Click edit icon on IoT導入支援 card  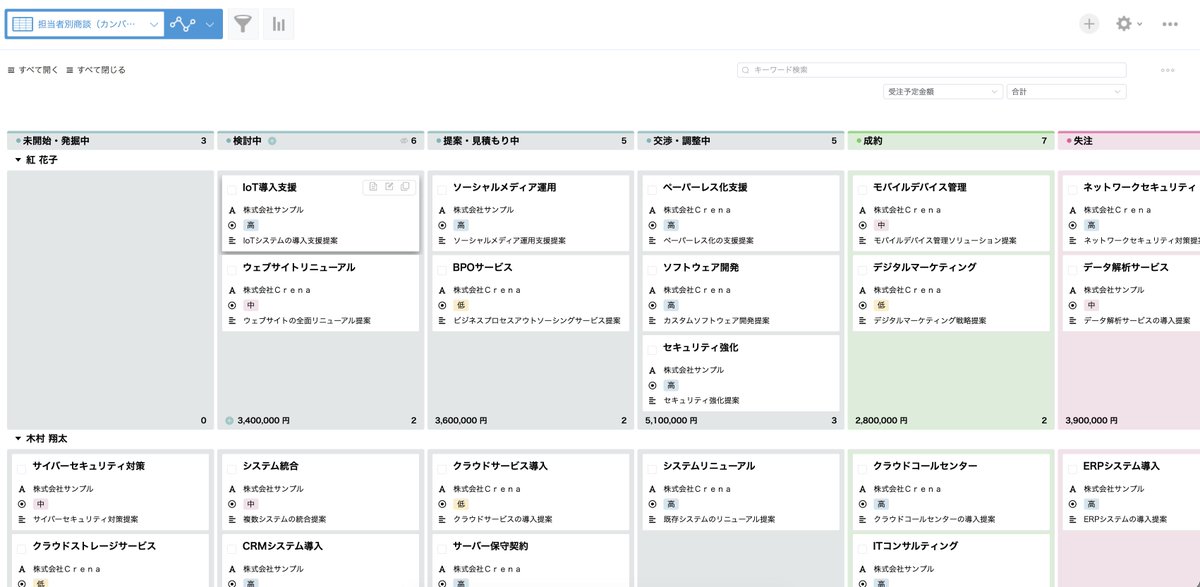389,187
